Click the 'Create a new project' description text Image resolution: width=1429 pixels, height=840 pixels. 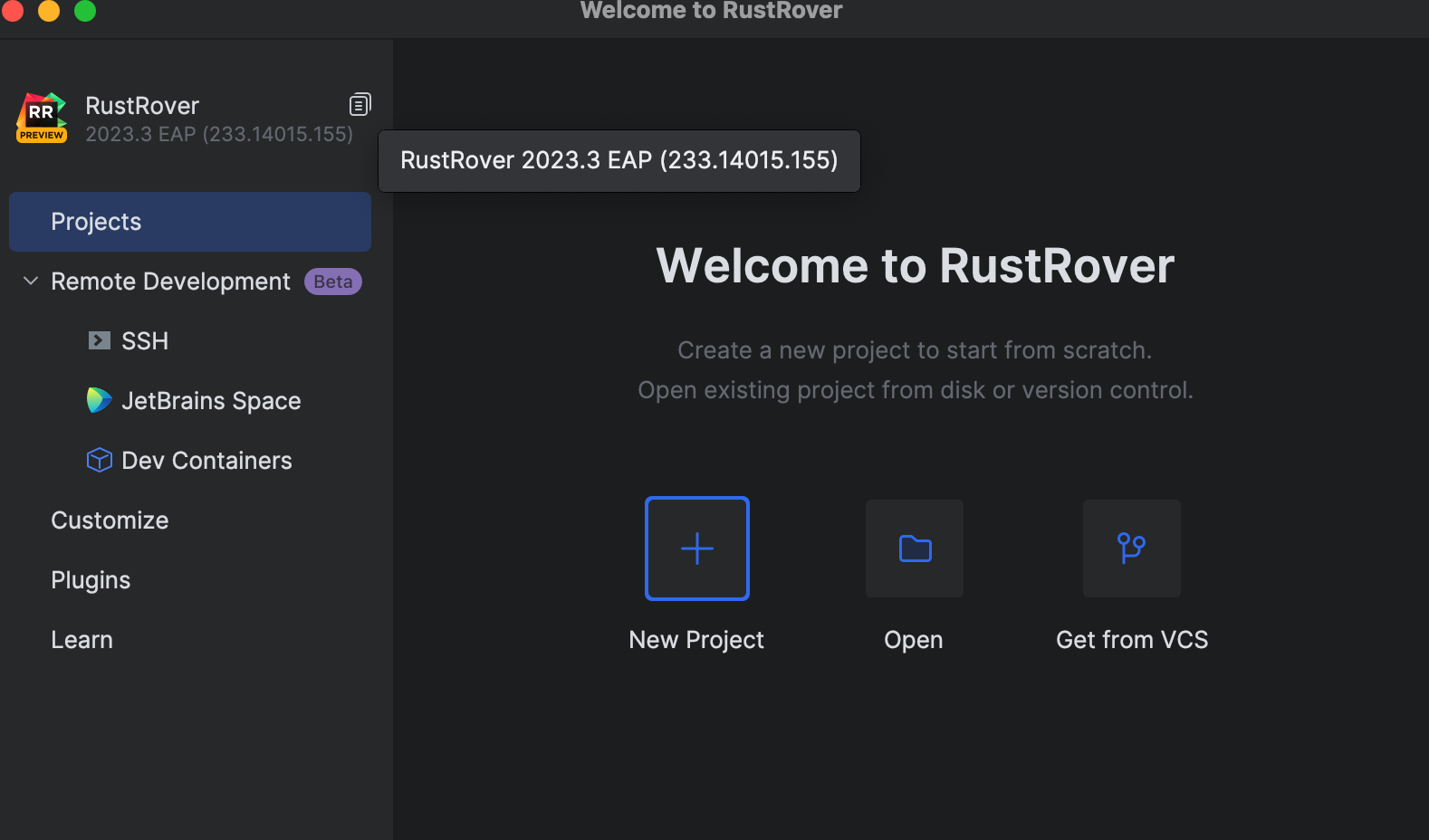915,350
